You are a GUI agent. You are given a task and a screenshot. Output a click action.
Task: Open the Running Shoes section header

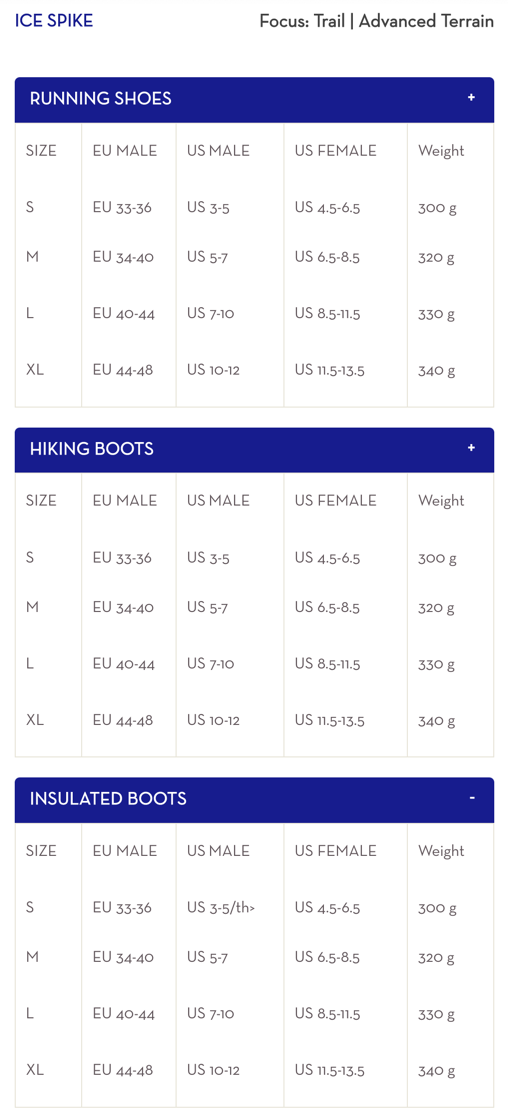tap(254, 99)
